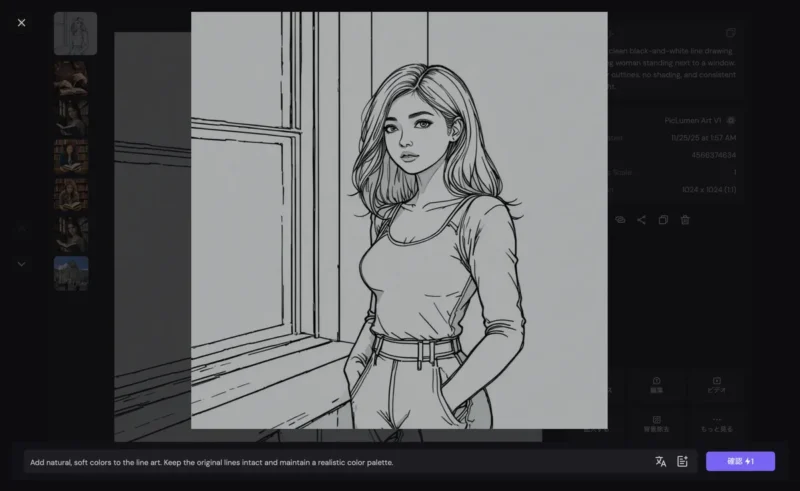The height and width of the screenshot is (491, 800).
Task: Click the translate prompt icon
Action: (x=660, y=461)
